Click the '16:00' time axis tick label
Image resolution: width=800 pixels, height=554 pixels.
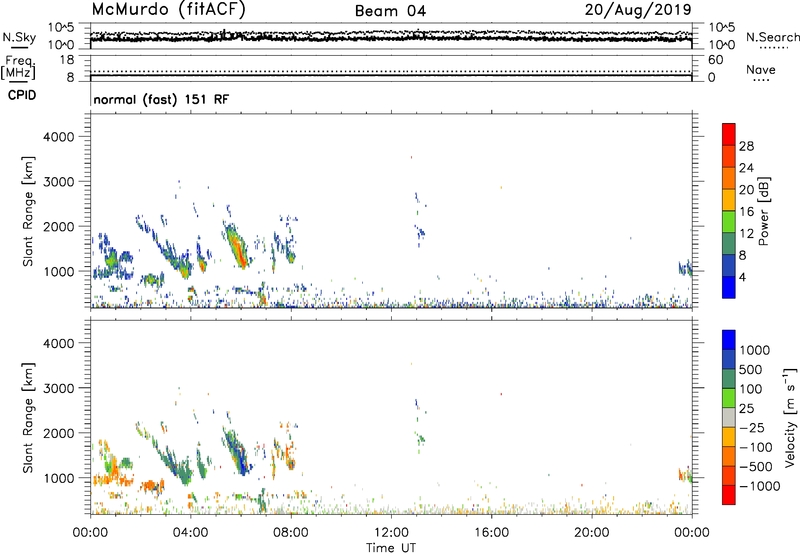tap(491, 533)
